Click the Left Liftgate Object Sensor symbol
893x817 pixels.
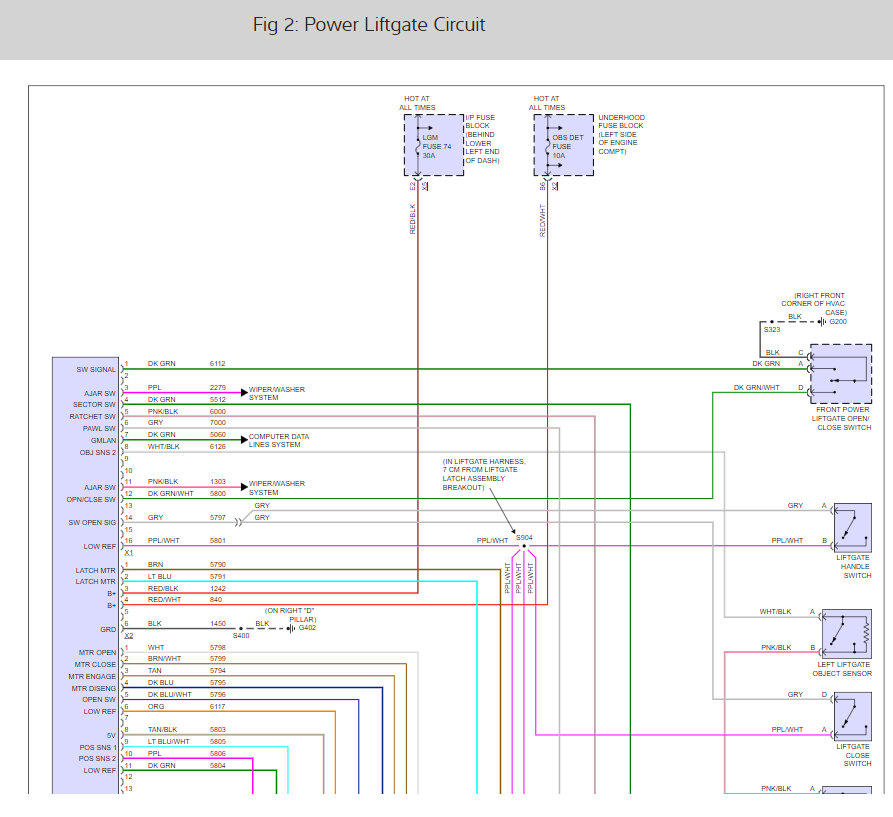[847, 634]
